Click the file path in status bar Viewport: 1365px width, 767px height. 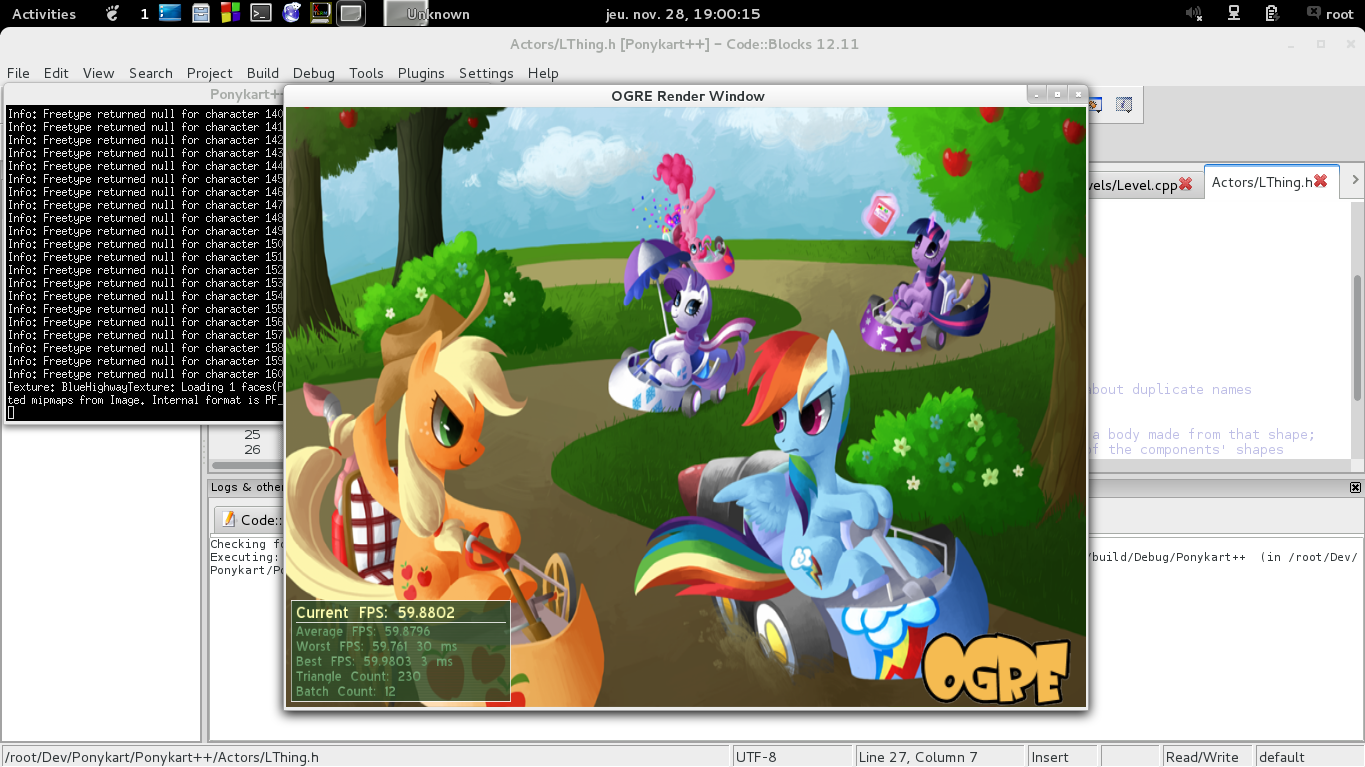[161, 757]
